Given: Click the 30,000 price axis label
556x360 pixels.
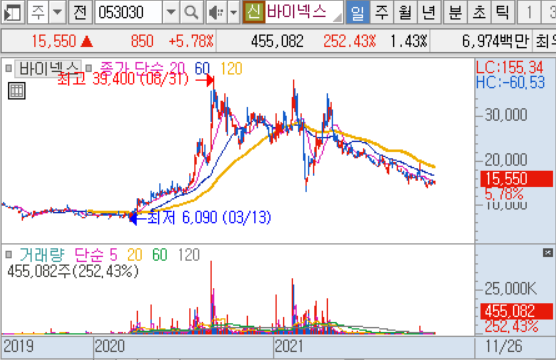Looking at the screenshot, I should [x=506, y=115].
